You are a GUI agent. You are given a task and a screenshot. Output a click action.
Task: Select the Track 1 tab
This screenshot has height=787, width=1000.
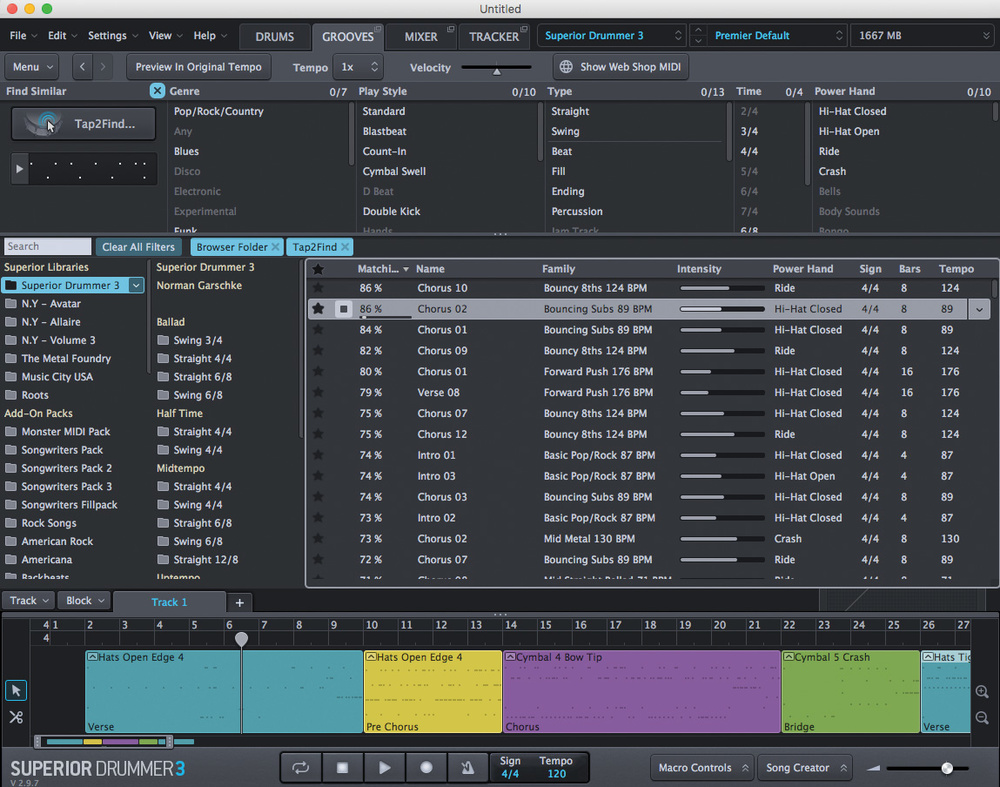coord(169,602)
